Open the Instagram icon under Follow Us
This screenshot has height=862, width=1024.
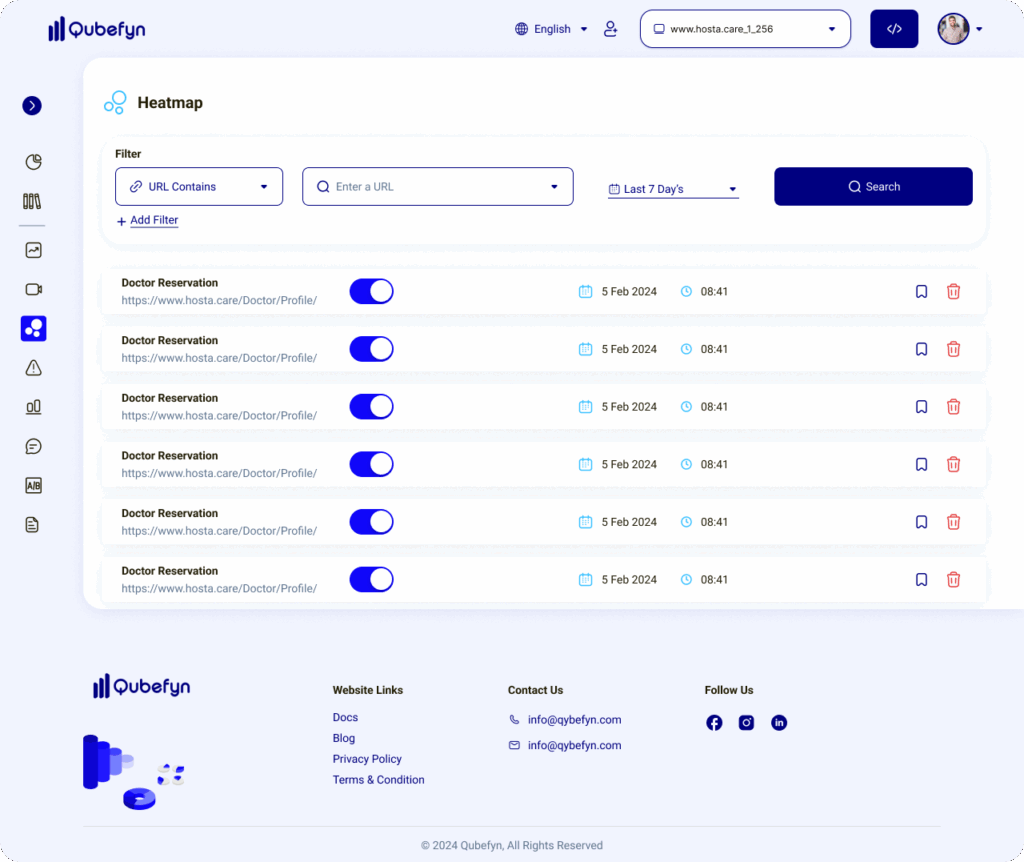[746, 723]
